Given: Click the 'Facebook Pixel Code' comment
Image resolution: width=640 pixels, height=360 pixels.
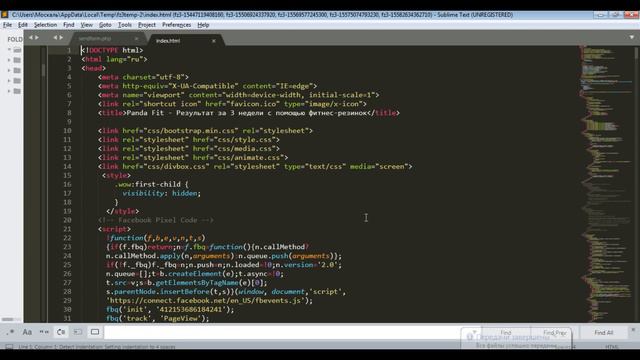Looking at the screenshot, I should coord(157,220).
